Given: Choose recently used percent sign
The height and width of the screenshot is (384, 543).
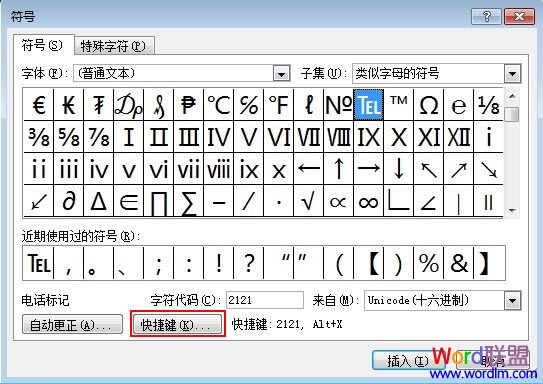Looking at the screenshot, I should click(x=429, y=263).
